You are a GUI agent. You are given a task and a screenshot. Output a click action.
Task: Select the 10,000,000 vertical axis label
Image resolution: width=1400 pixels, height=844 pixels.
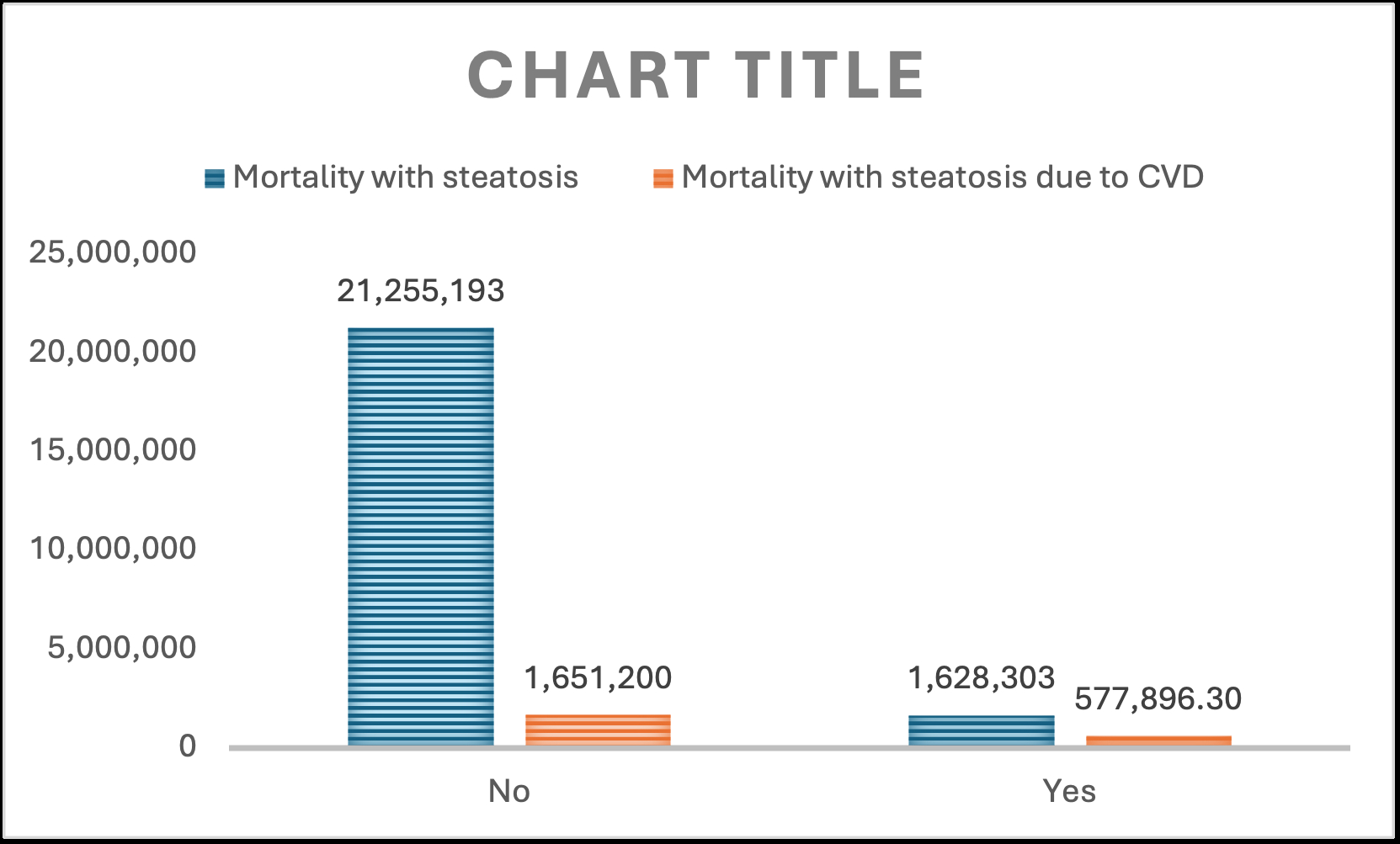[112, 549]
